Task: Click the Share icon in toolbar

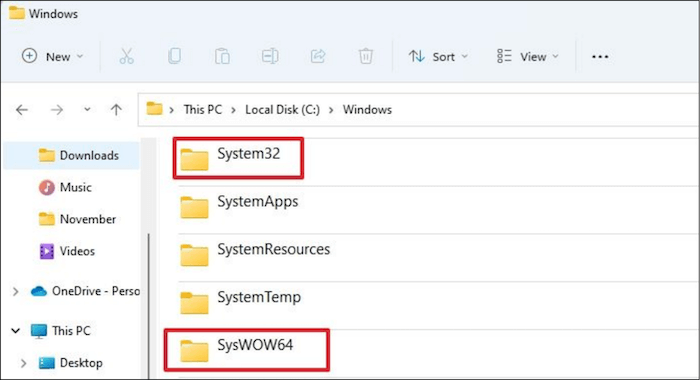Action: click(x=318, y=56)
